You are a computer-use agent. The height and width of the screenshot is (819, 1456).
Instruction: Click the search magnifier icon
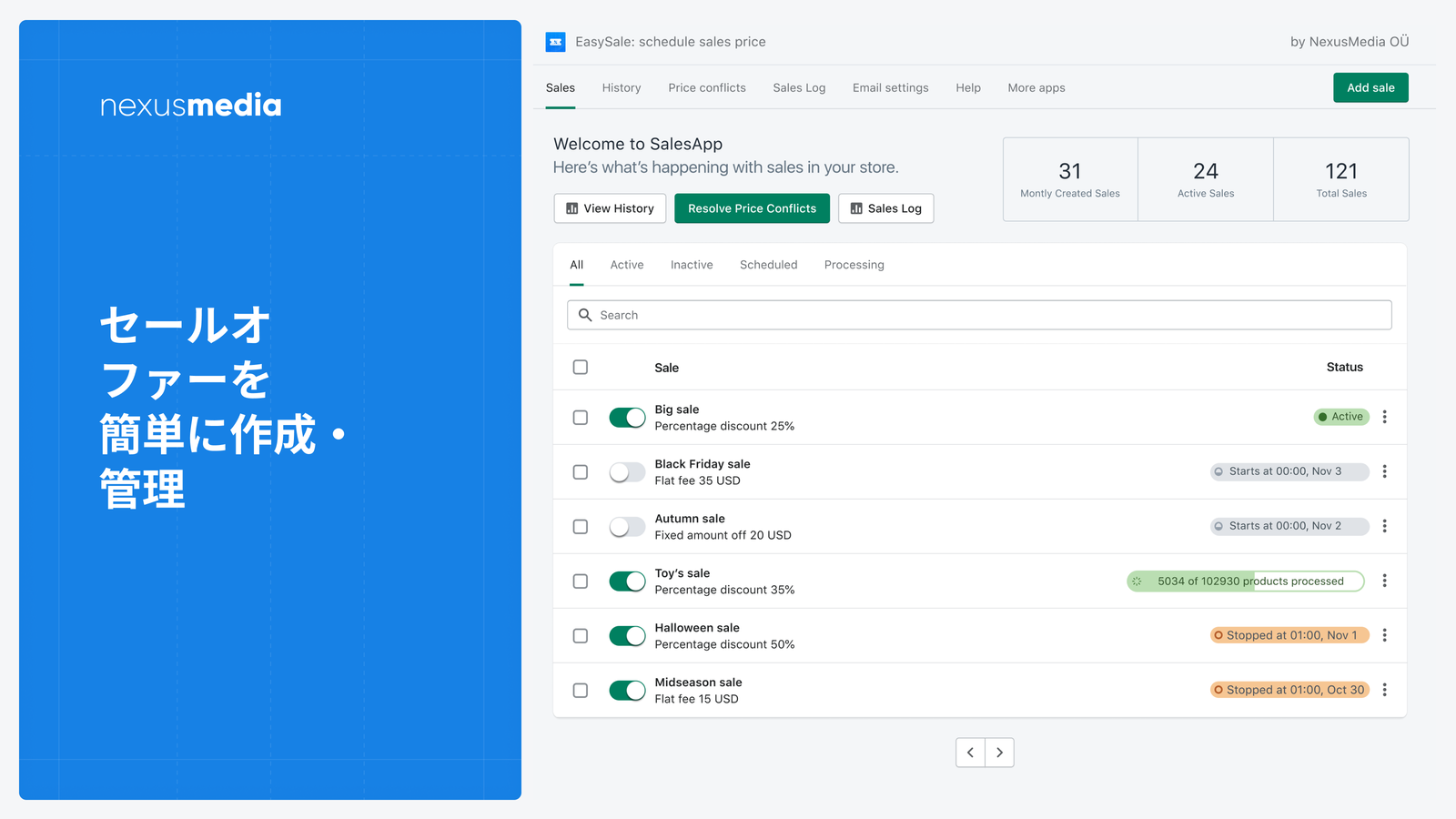tap(585, 315)
